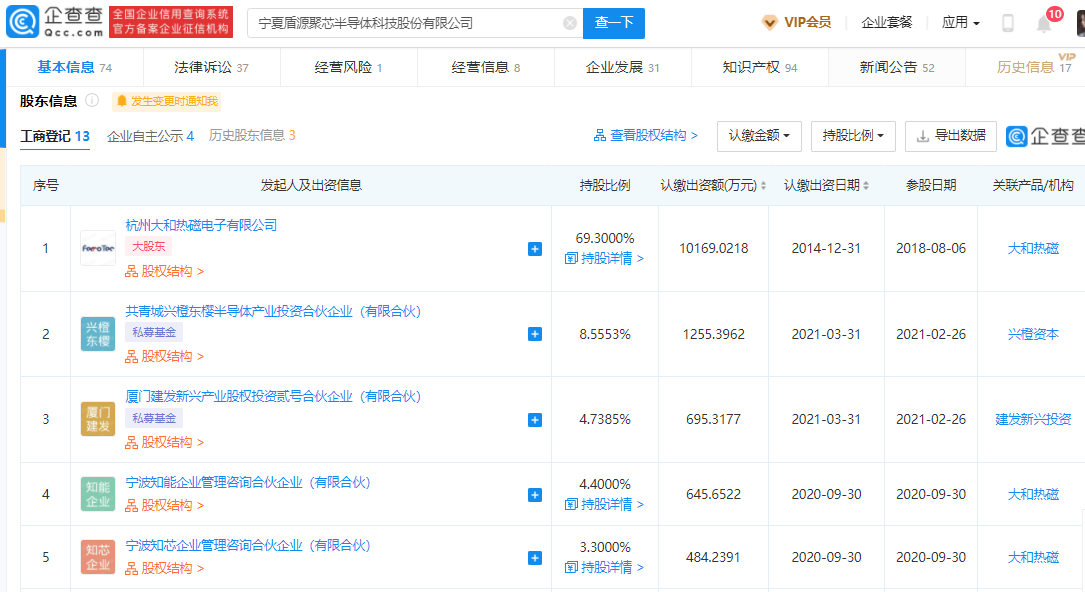Open the 持股比例 dropdown filter
1085x592 pixels.
pos(853,136)
